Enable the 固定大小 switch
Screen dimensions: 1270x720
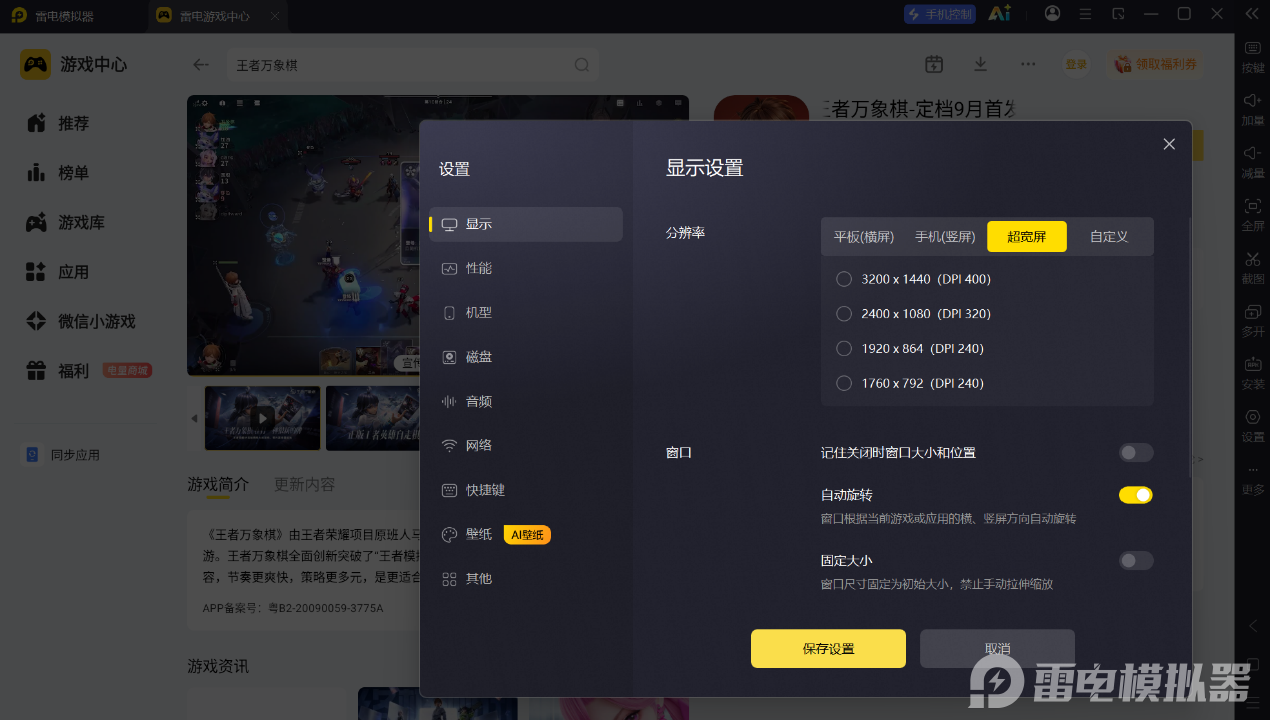coord(1136,561)
